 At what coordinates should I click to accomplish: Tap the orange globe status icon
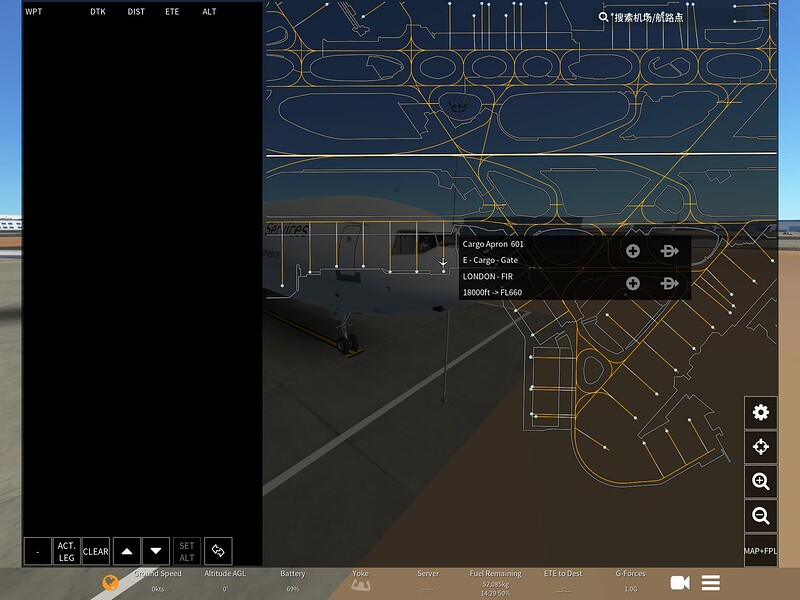click(110, 583)
